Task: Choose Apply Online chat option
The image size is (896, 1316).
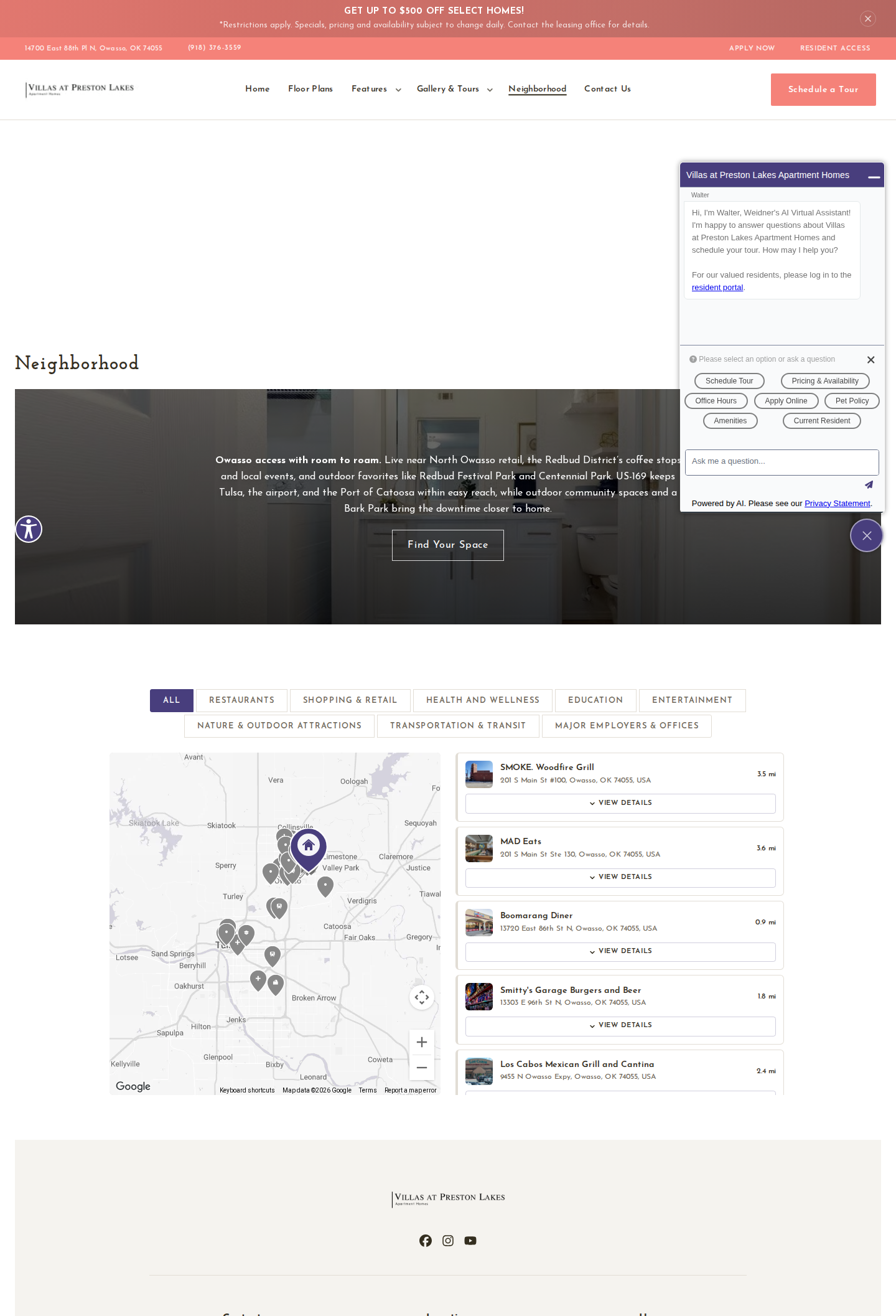Action: tap(786, 401)
